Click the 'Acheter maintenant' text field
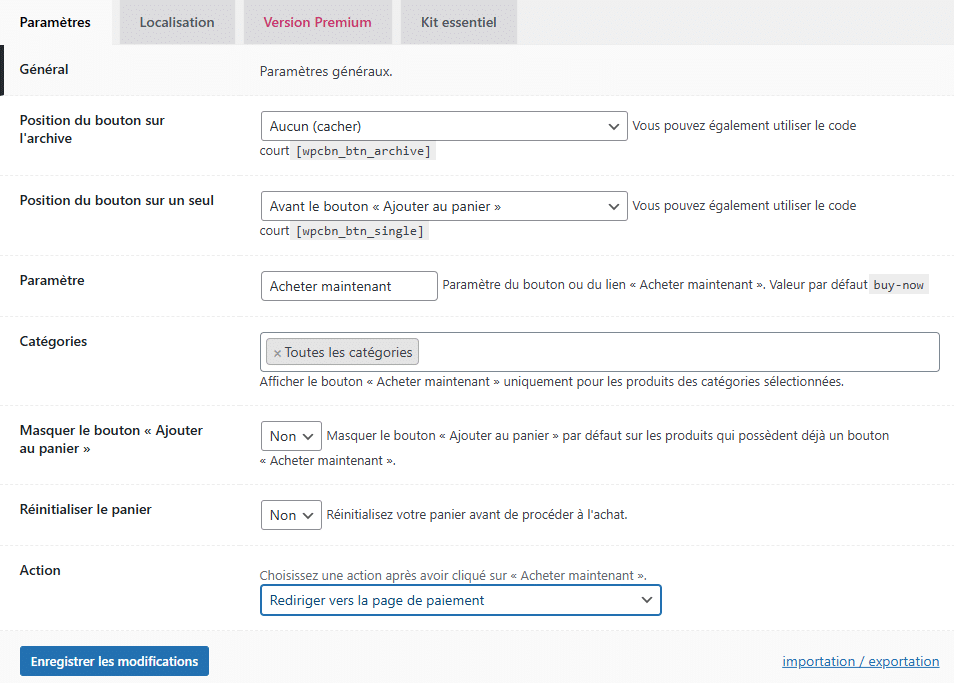Image resolution: width=954 pixels, height=683 pixels. pyautogui.click(x=348, y=286)
